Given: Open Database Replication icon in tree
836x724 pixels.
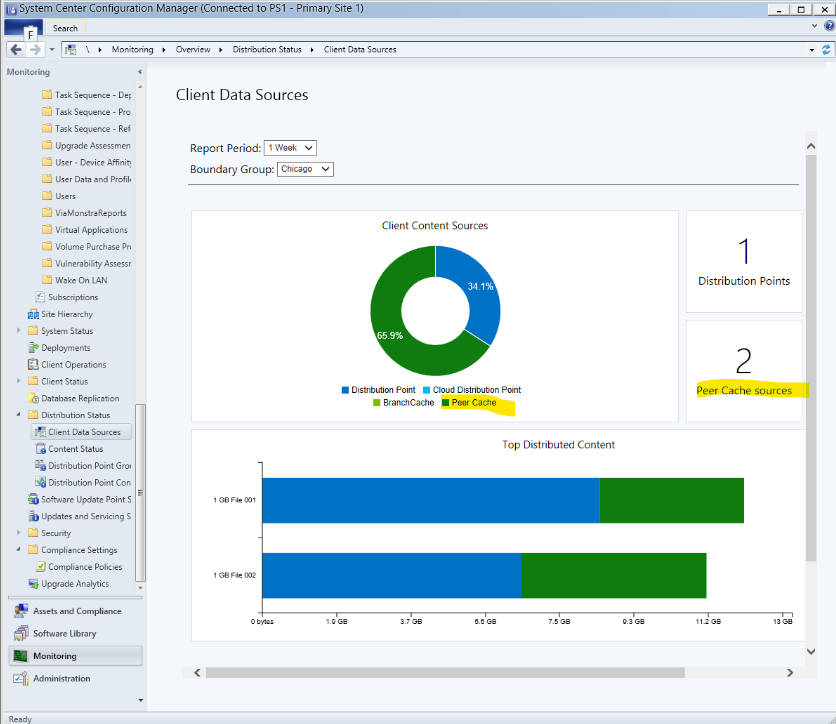Looking at the screenshot, I should pyautogui.click(x=33, y=398).
